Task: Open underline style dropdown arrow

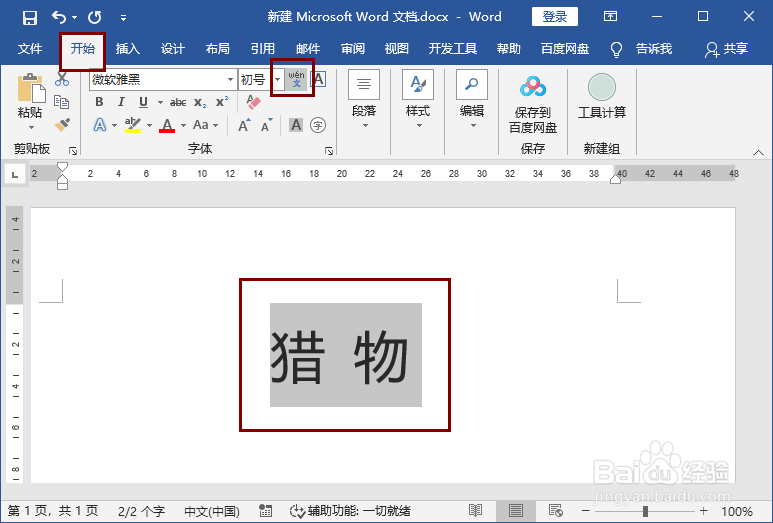Action: point(160,103)
